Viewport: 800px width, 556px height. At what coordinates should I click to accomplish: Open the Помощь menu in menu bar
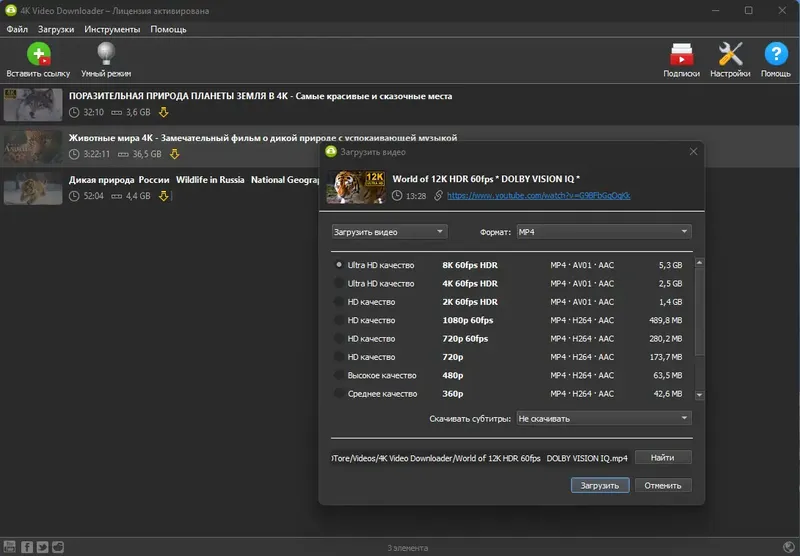click(x=168, y=29)
